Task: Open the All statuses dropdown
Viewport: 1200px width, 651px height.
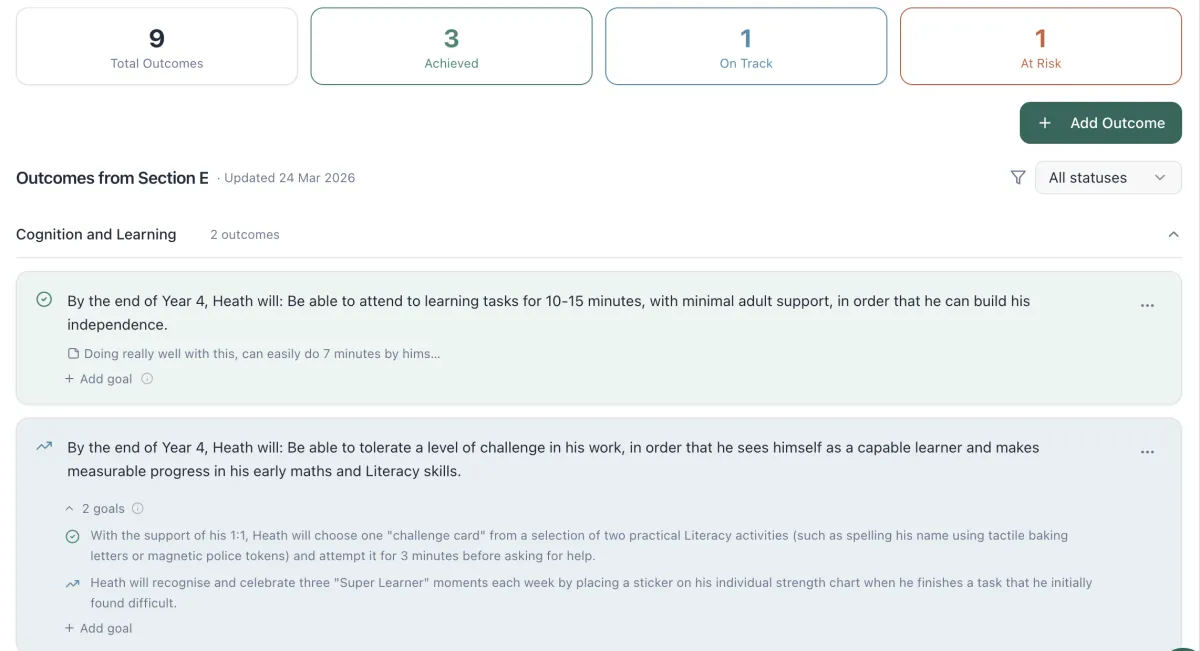Action: (1108, 178)
